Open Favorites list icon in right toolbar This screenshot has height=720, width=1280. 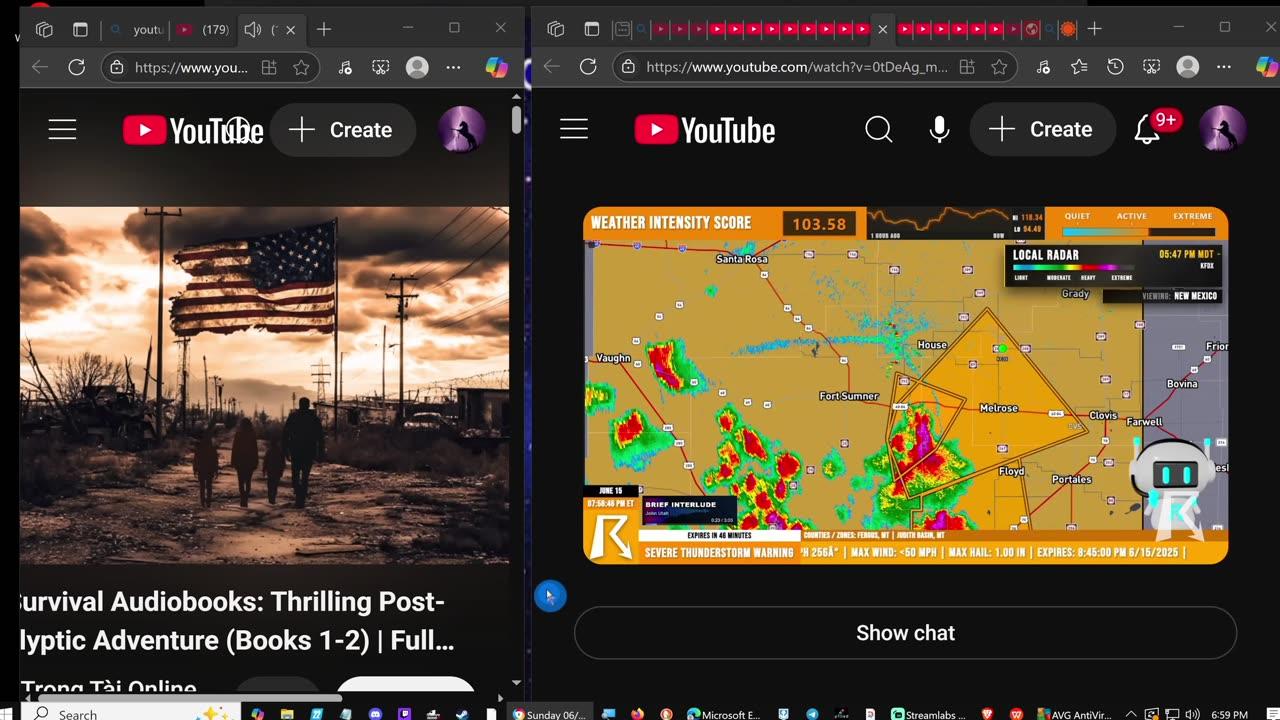point(1079,67)
